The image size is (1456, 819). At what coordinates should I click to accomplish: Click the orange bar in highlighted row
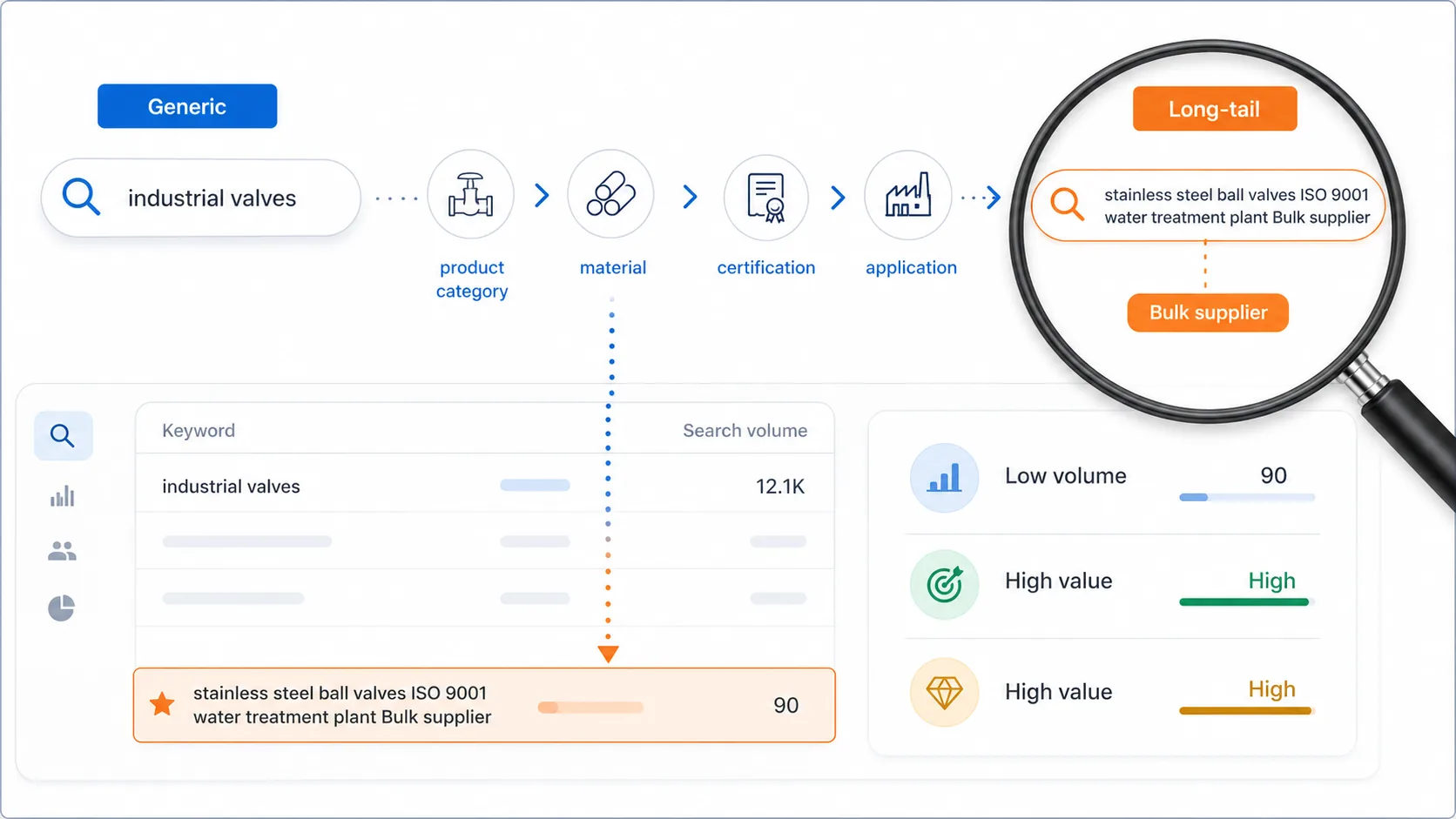click(590, 708)
